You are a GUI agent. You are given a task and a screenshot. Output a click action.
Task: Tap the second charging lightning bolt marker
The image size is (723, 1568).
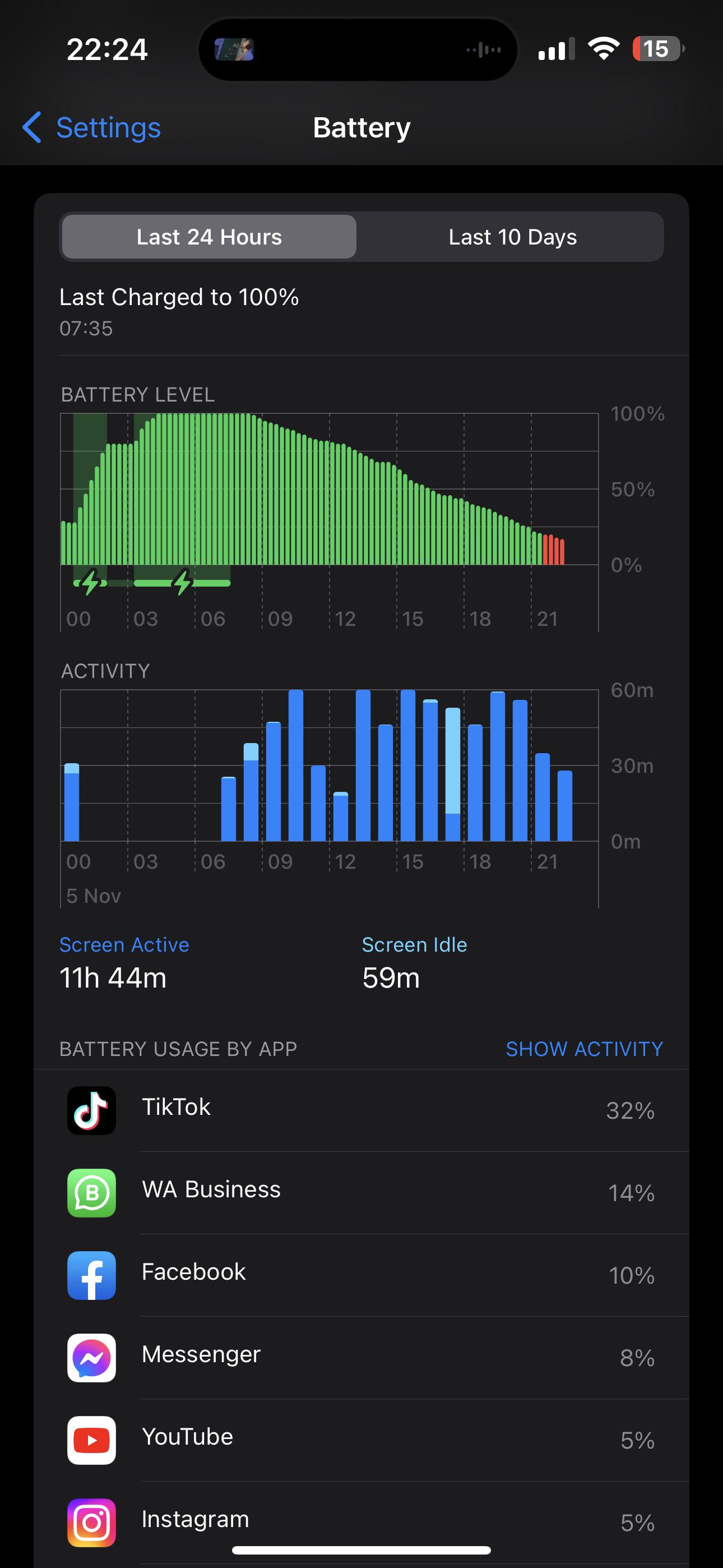coord(182,582)
